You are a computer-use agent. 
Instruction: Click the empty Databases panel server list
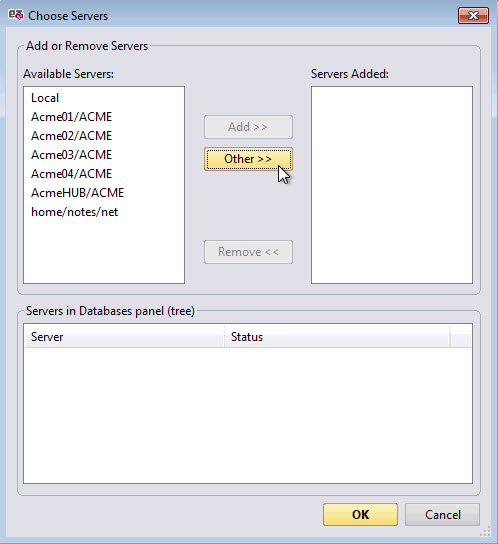pyautogui.click(x=248, y=415)
